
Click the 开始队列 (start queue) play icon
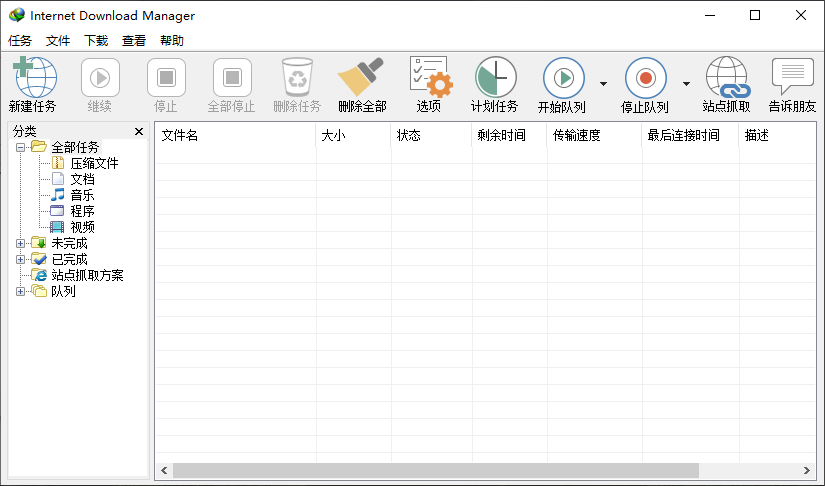coord(564,78)
